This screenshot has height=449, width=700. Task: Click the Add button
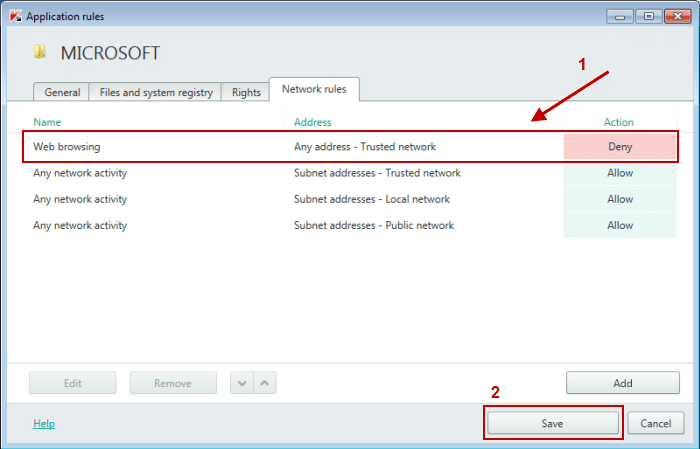click(623, 383)
